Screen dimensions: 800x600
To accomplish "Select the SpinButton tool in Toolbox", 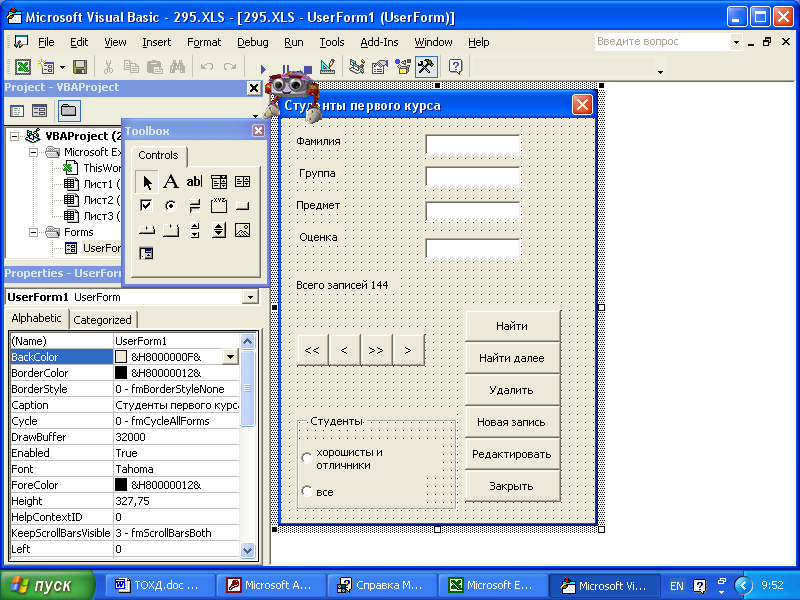I will click(219, 230).
